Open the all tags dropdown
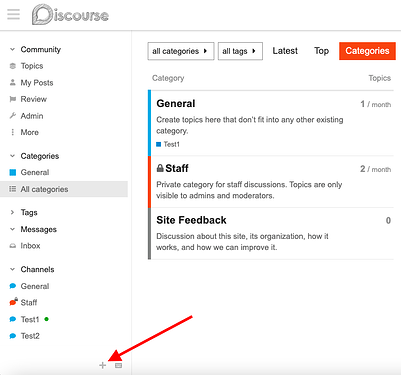This screenshot has width=401, height=375. 240,51
